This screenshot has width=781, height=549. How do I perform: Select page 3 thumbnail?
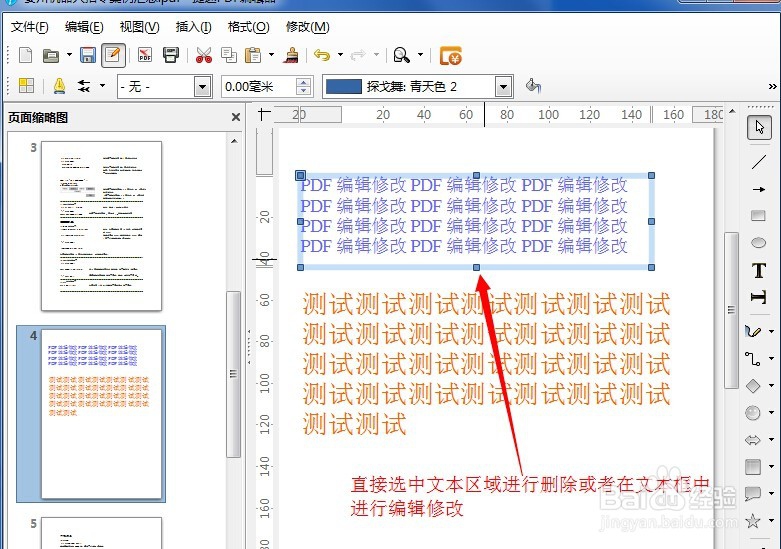pos(101,226)
